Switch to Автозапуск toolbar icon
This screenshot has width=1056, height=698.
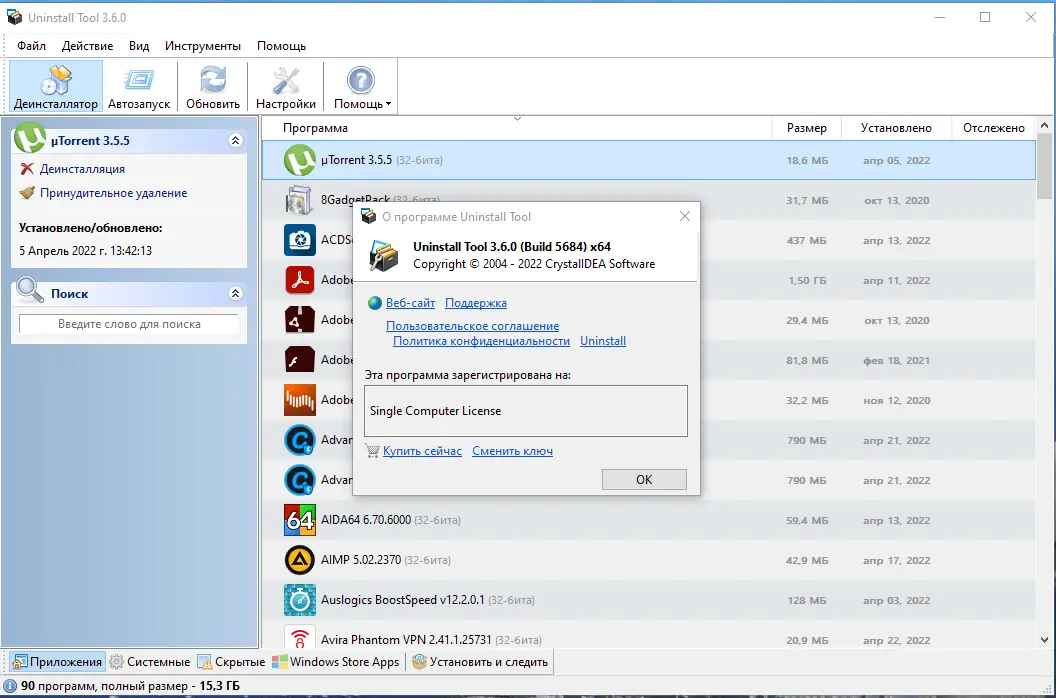click(139, 80)
